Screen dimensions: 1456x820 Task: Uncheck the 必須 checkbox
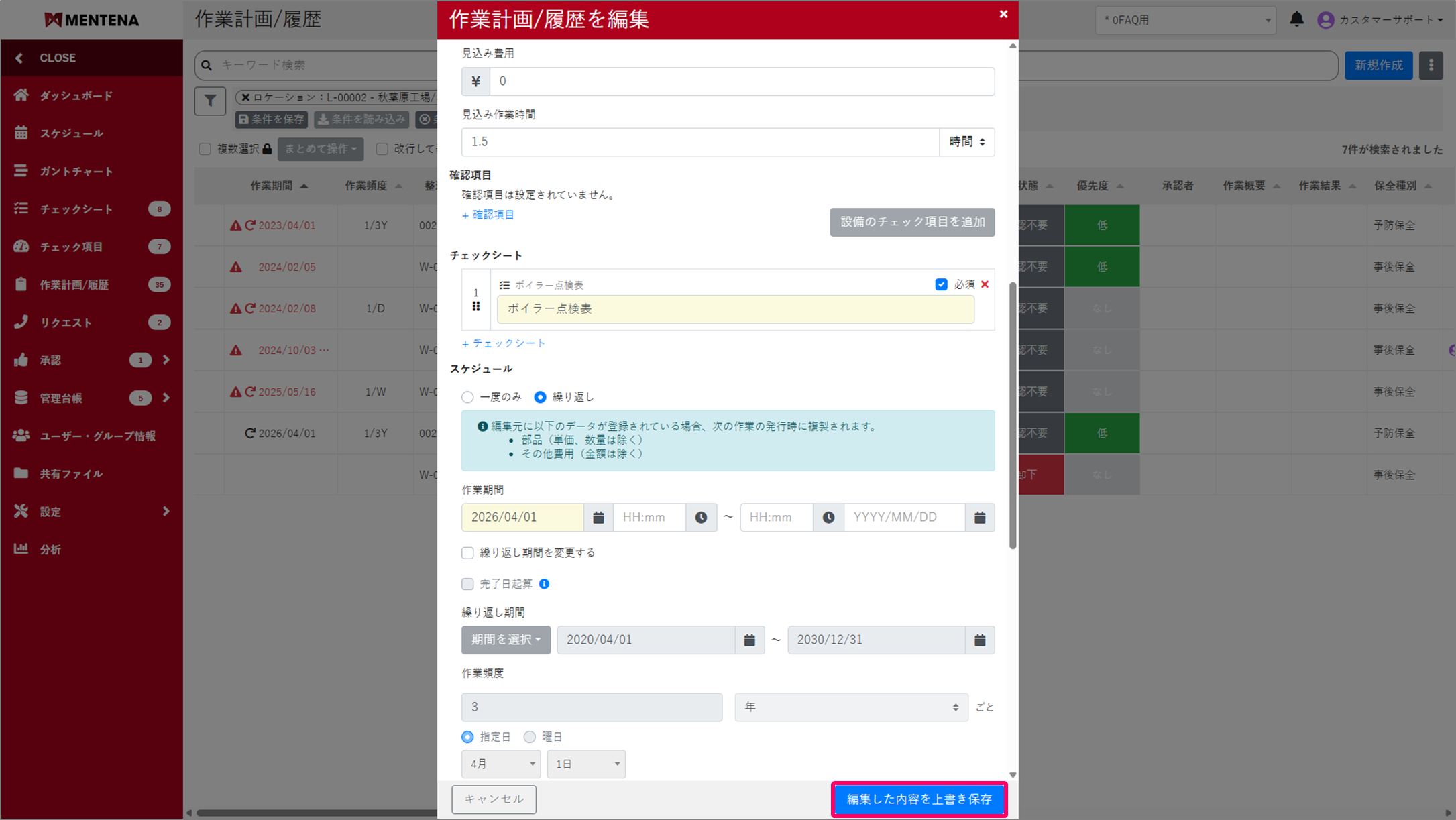pyautogui.click(x=941, y=284)
